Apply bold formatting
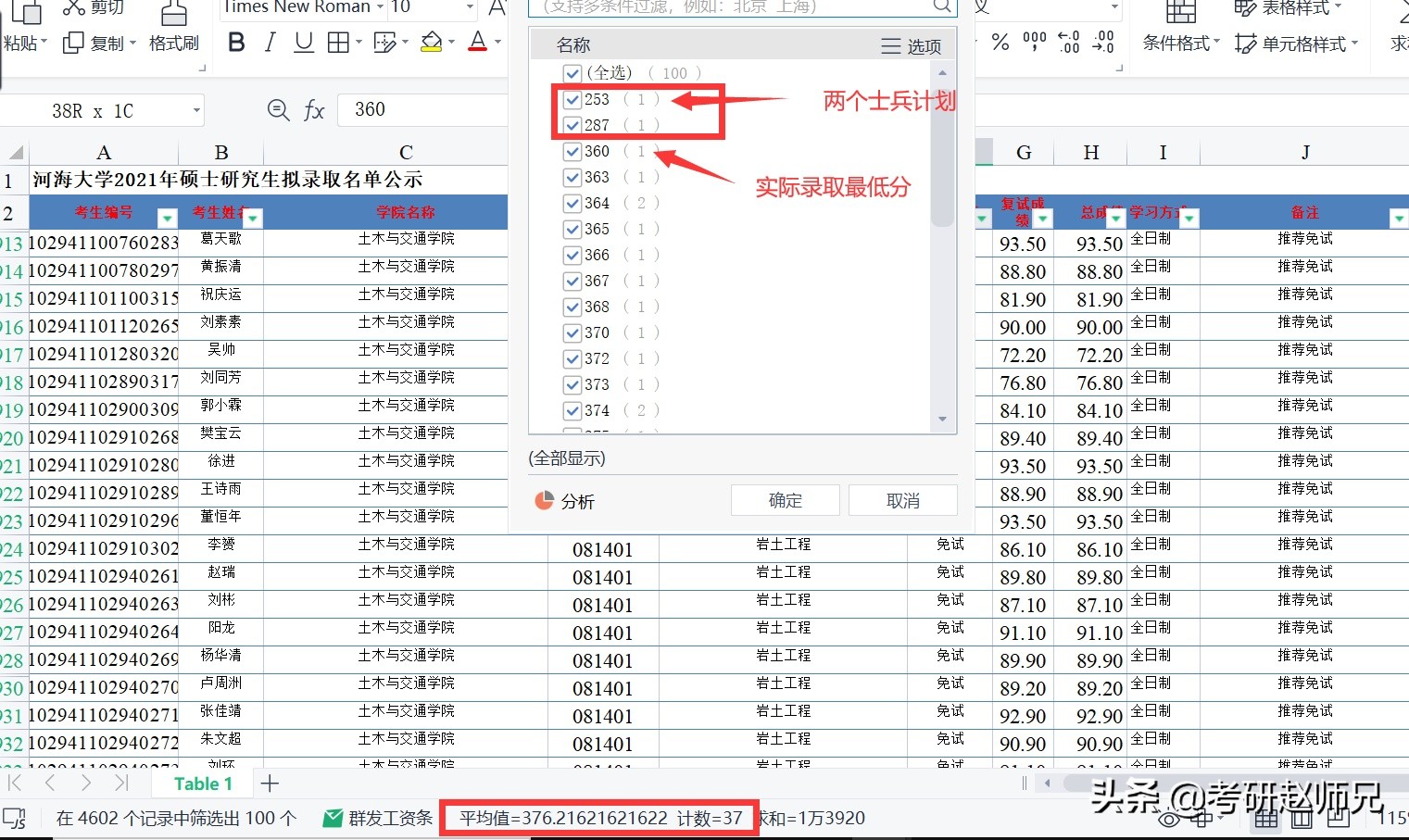1409x840 pixels. tap(236, 42)
